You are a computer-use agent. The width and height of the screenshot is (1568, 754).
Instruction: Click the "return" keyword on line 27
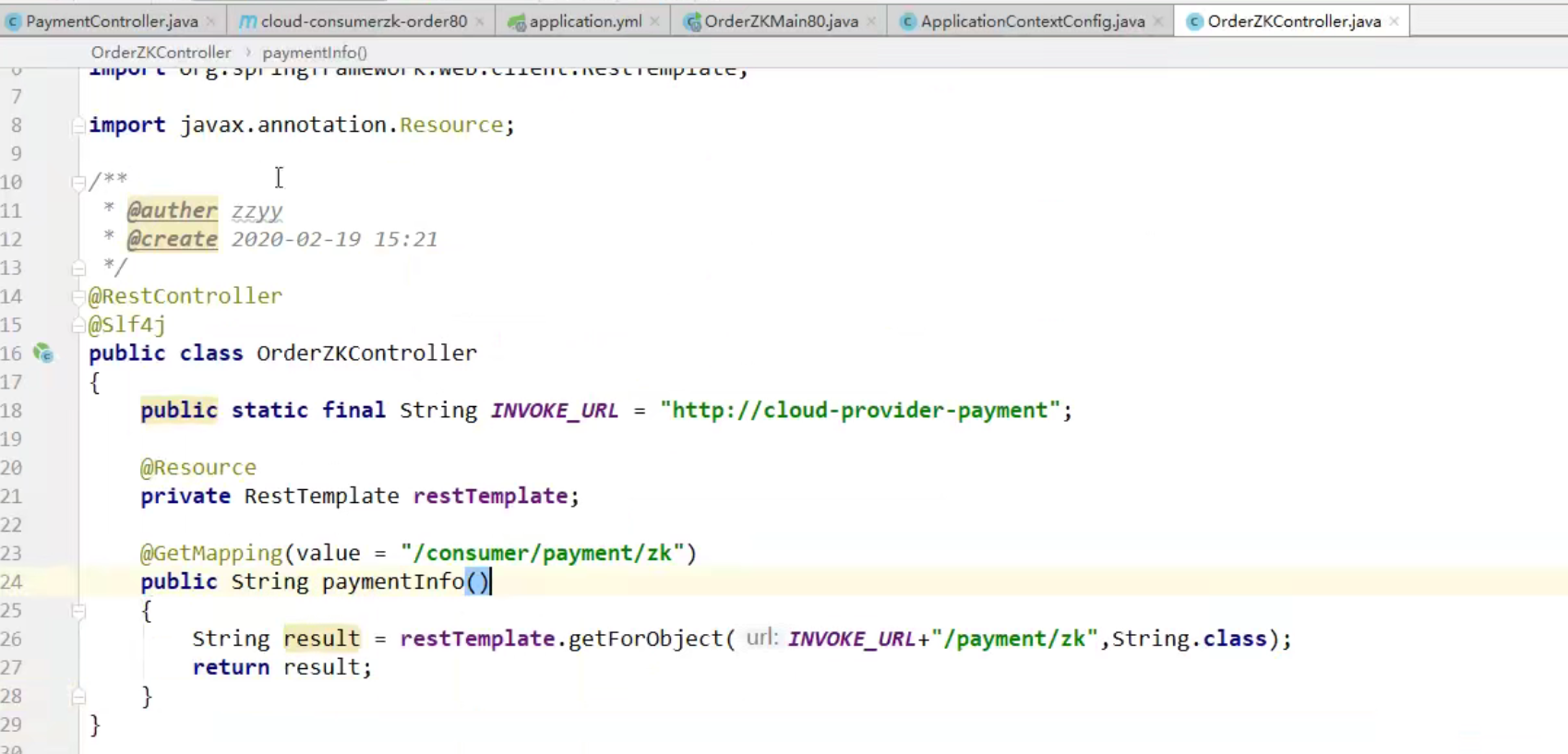pyautogui.click(x=231, y=668)
